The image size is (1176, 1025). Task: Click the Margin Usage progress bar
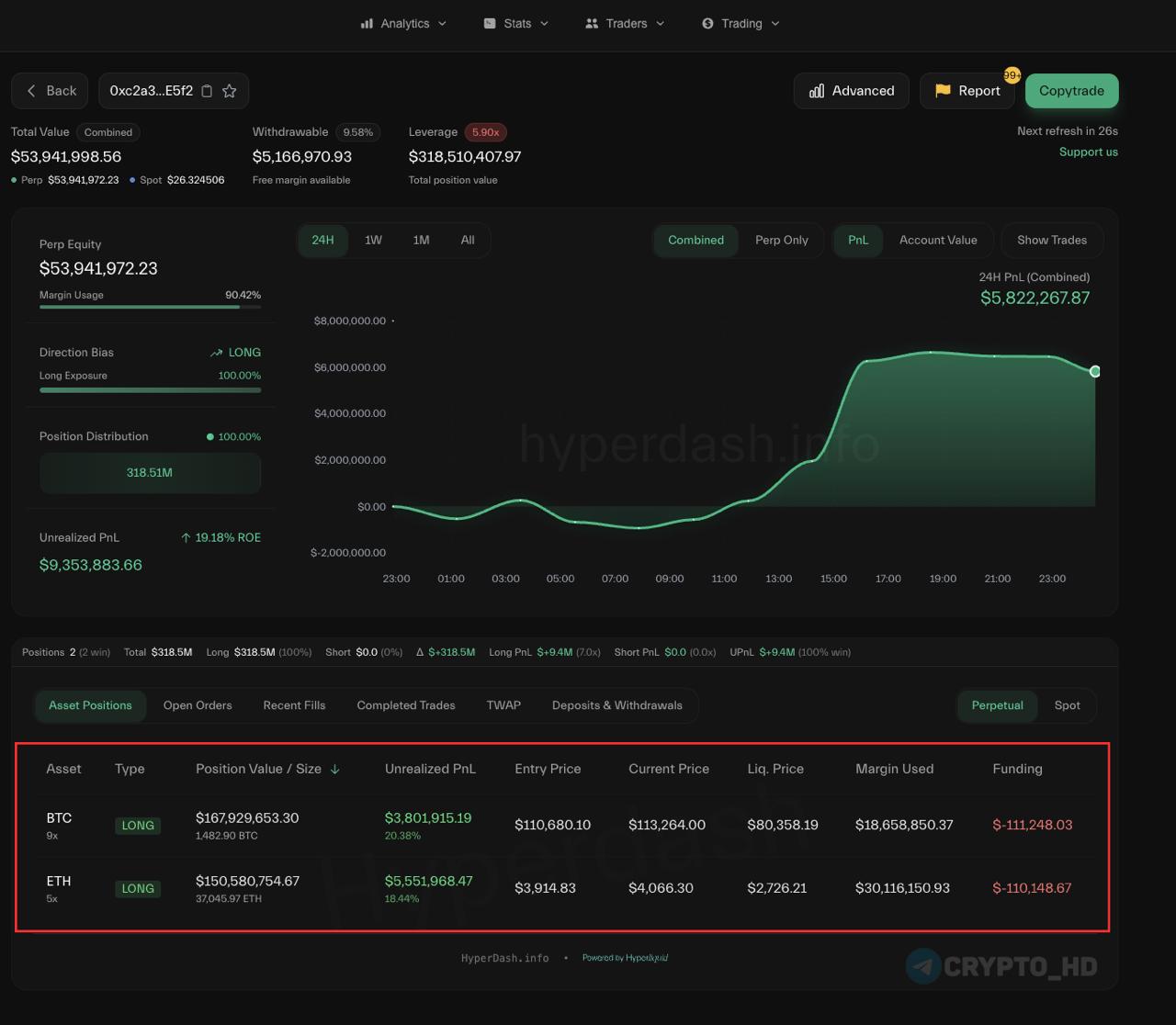150,307
